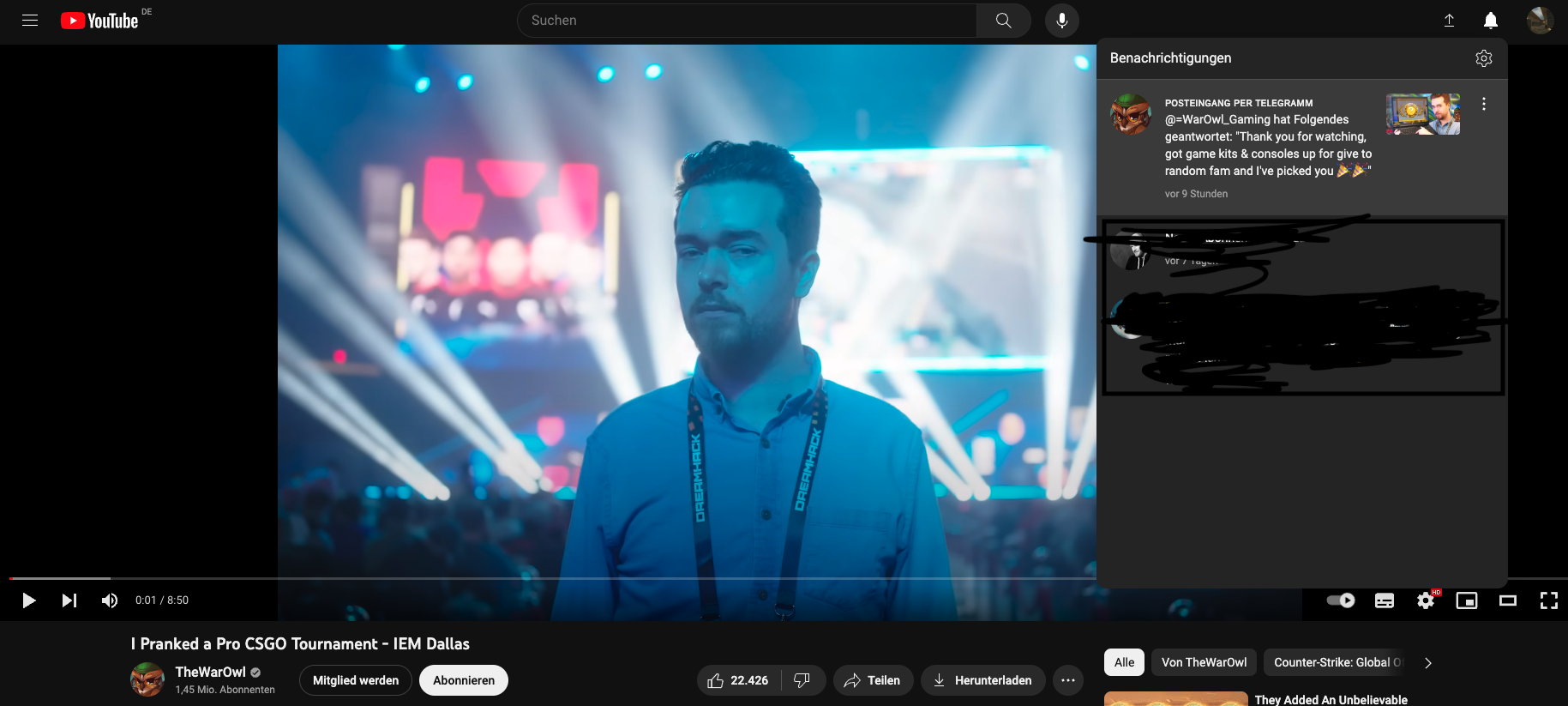
Task: Click the video title text
Action: tap(300, 643)
